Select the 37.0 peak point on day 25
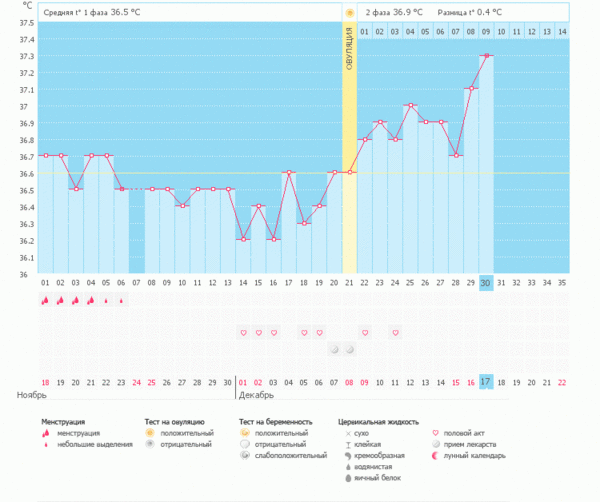 (x=410, y=105)
